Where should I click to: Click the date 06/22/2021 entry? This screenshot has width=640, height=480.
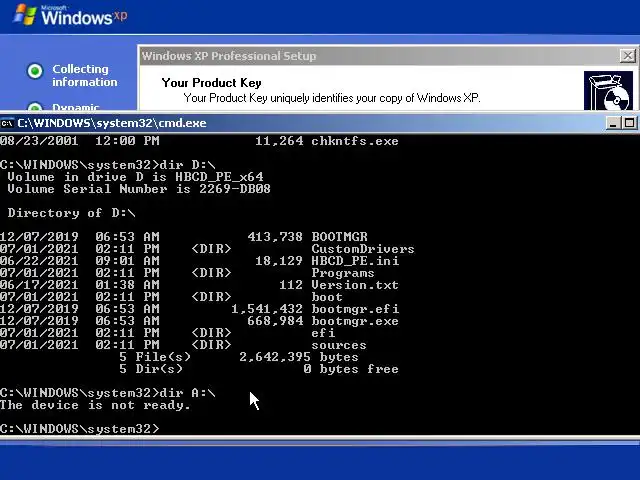tap(39, 261)
